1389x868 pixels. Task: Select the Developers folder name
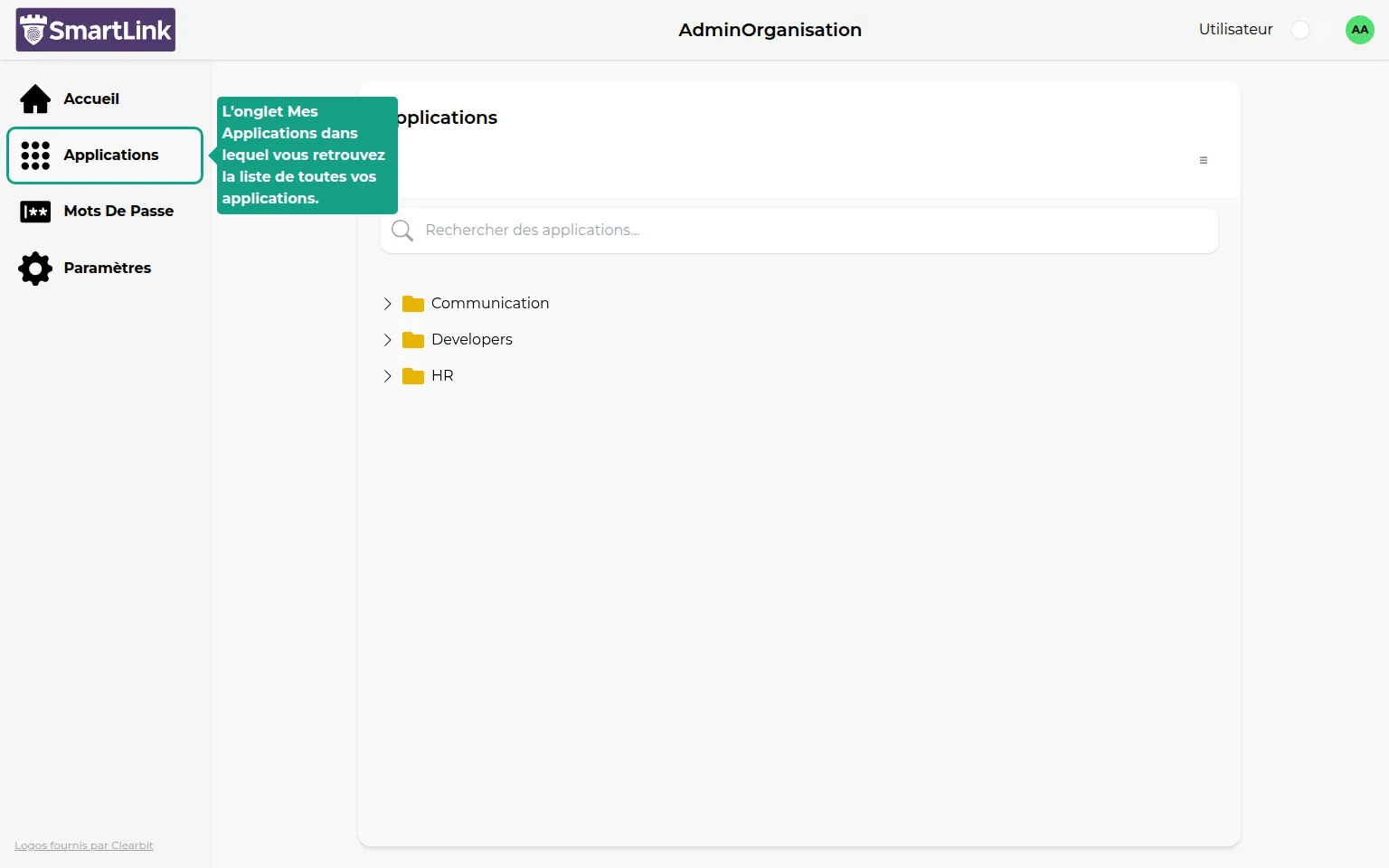[471, 340]
